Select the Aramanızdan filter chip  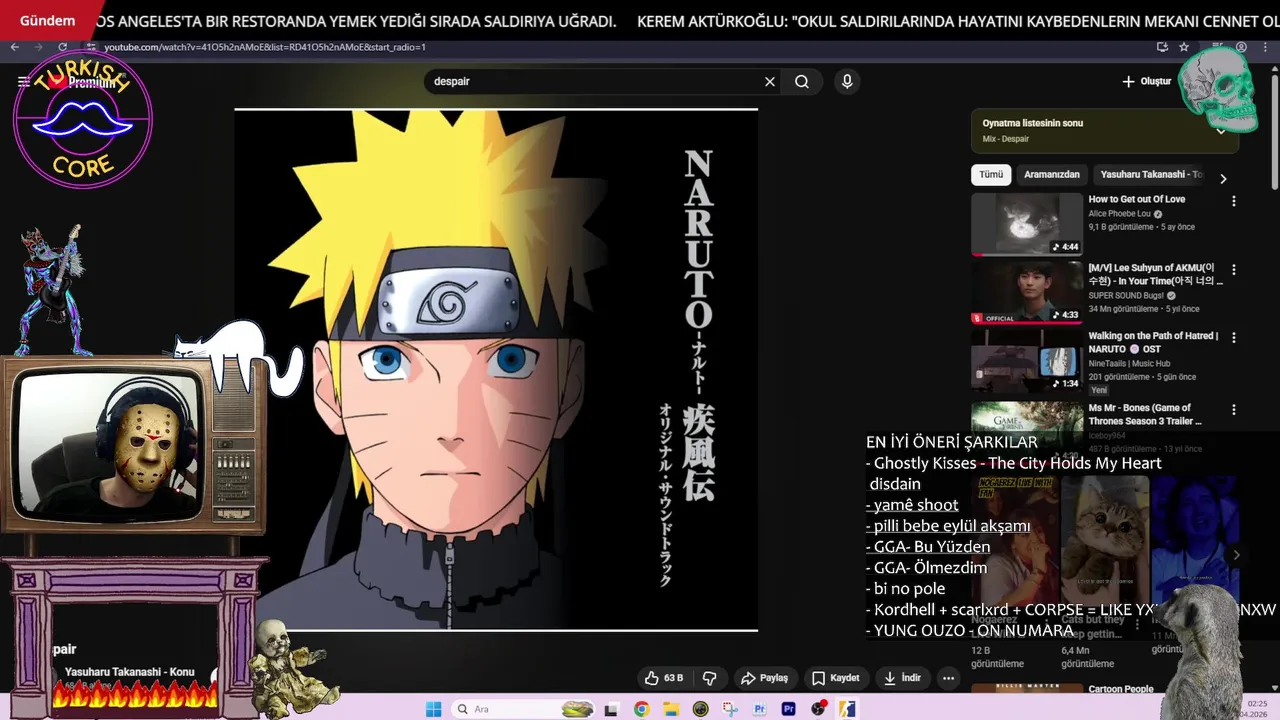click(1051, 175)
